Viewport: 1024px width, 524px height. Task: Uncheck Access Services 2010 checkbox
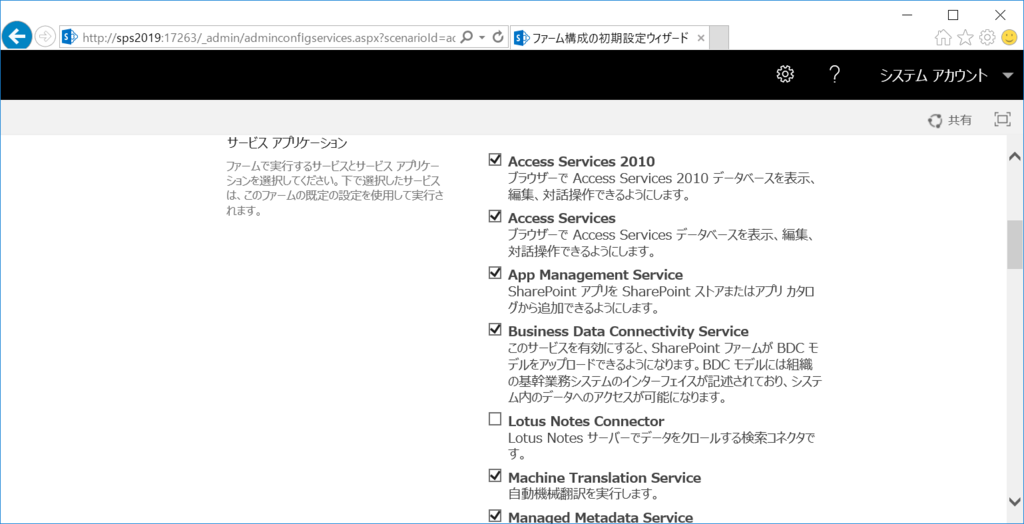[495, 159]
